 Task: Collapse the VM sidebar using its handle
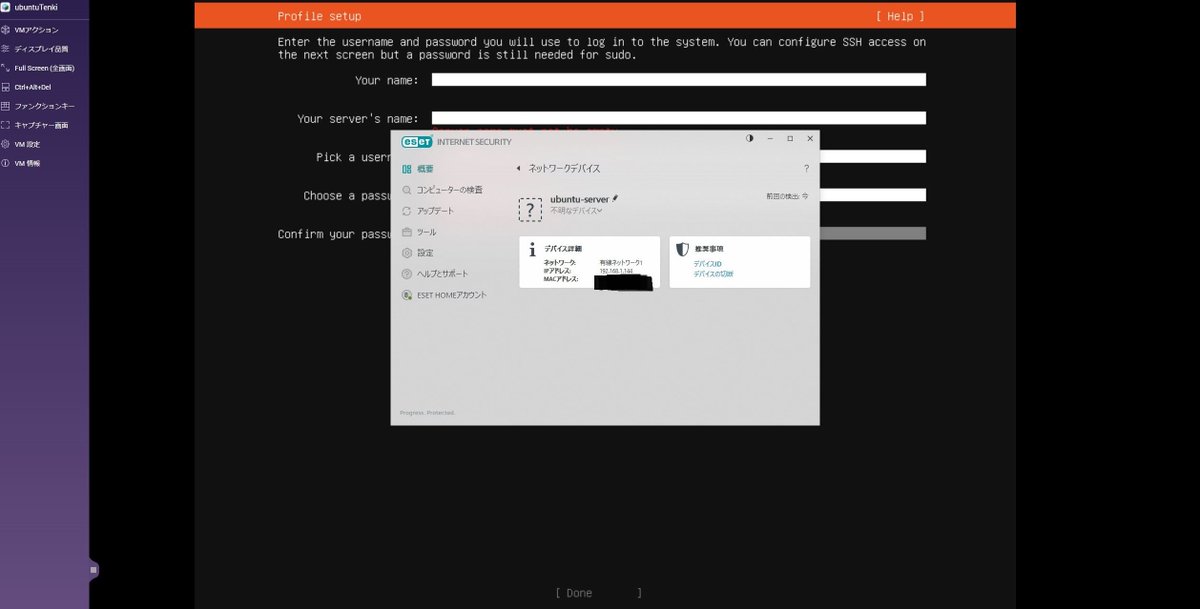tap(93, 569)
